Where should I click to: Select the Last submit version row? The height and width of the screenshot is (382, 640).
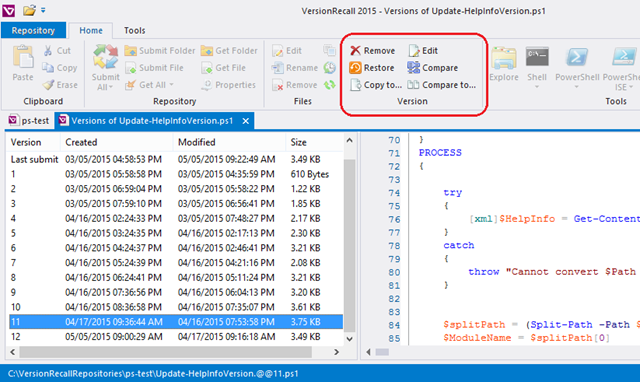(176, 159)
